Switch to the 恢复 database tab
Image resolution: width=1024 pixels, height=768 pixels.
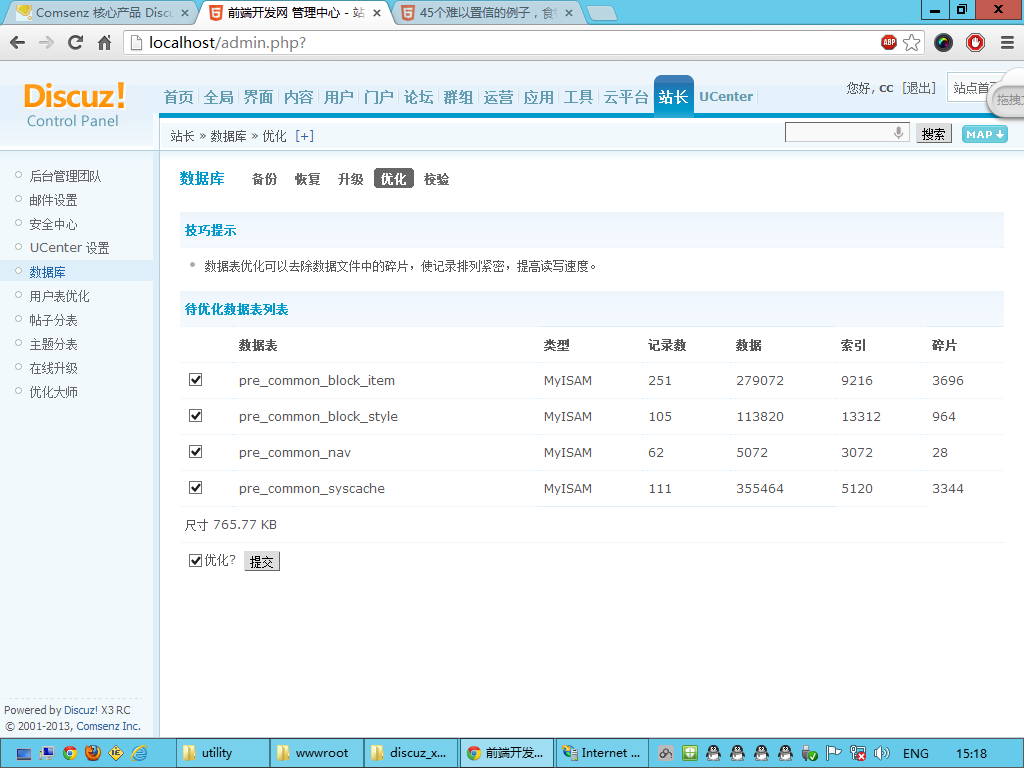pos(308,179)
